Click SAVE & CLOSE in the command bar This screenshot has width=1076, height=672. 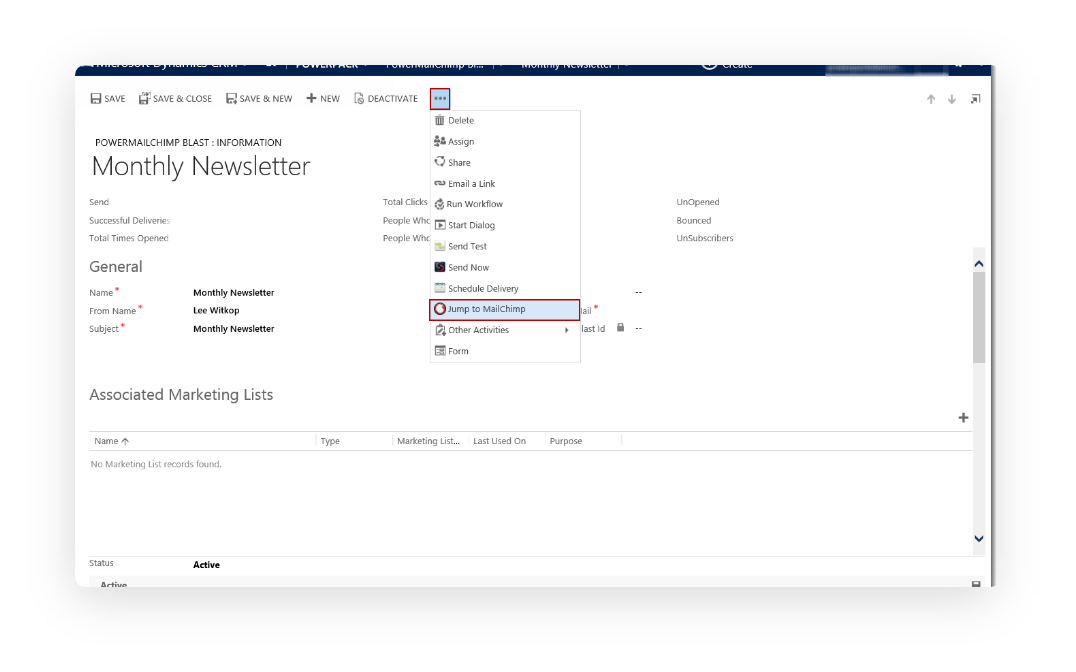175,99
